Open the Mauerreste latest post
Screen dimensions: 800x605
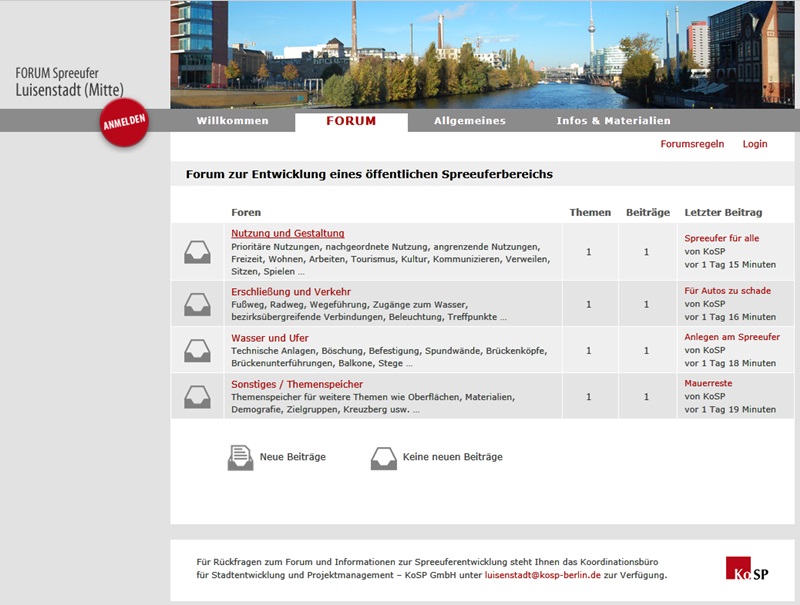coord(707,385)
